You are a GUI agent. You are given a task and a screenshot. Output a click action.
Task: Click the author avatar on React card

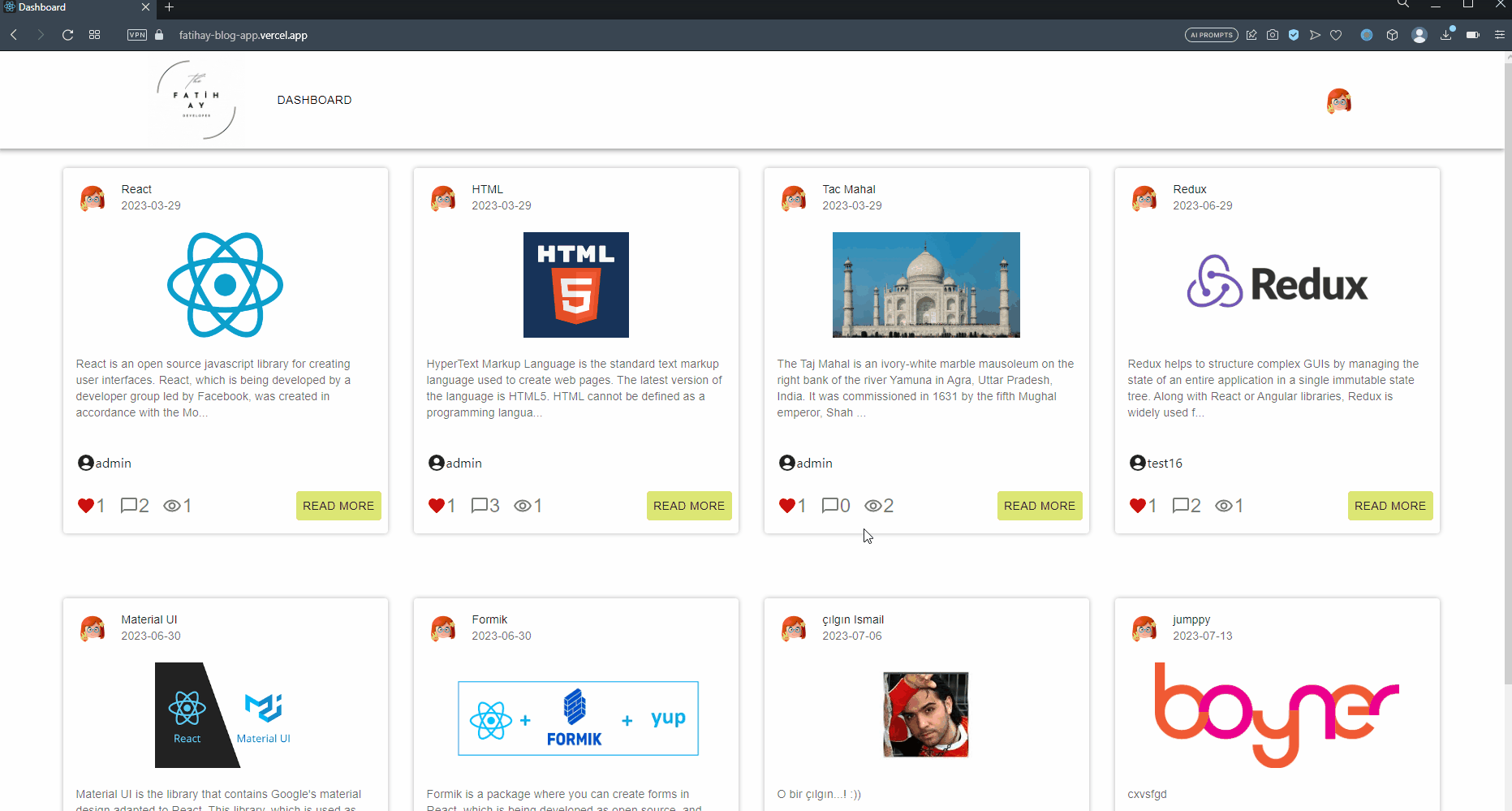pyautogui.click(x=93, y=198)
